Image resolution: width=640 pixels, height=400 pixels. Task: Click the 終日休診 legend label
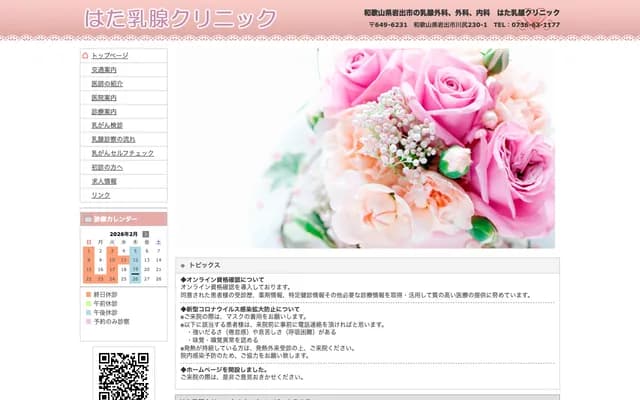click(x=105, y=294)
